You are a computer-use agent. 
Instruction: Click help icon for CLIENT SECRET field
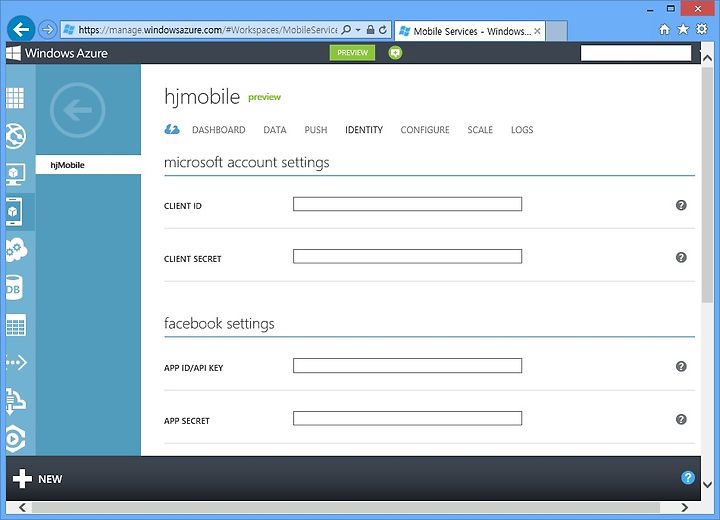click(x=681, y=257)
